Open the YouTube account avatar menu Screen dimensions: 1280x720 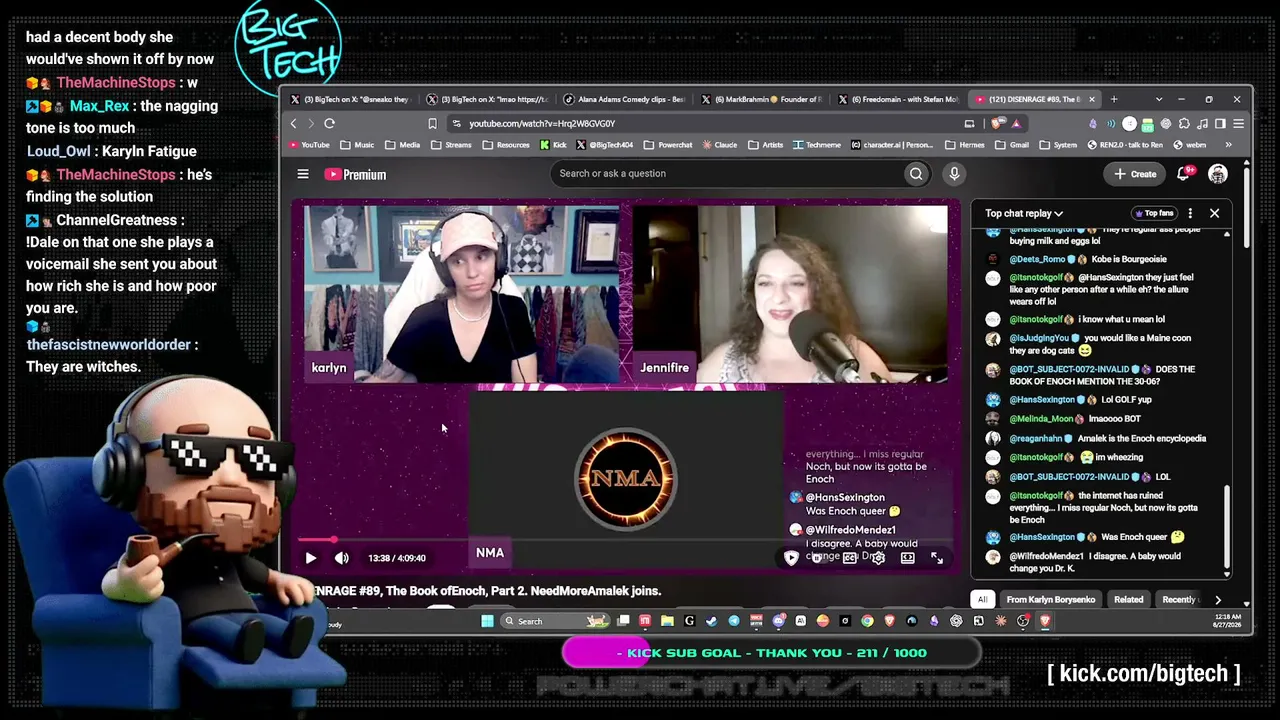(1217, 174)
